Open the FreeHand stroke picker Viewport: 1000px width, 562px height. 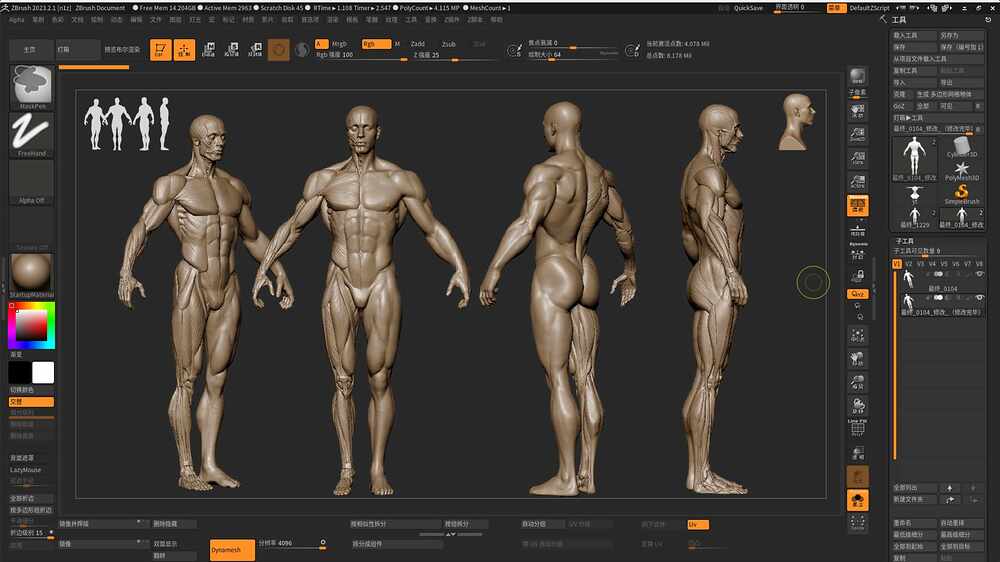point(32,132)
